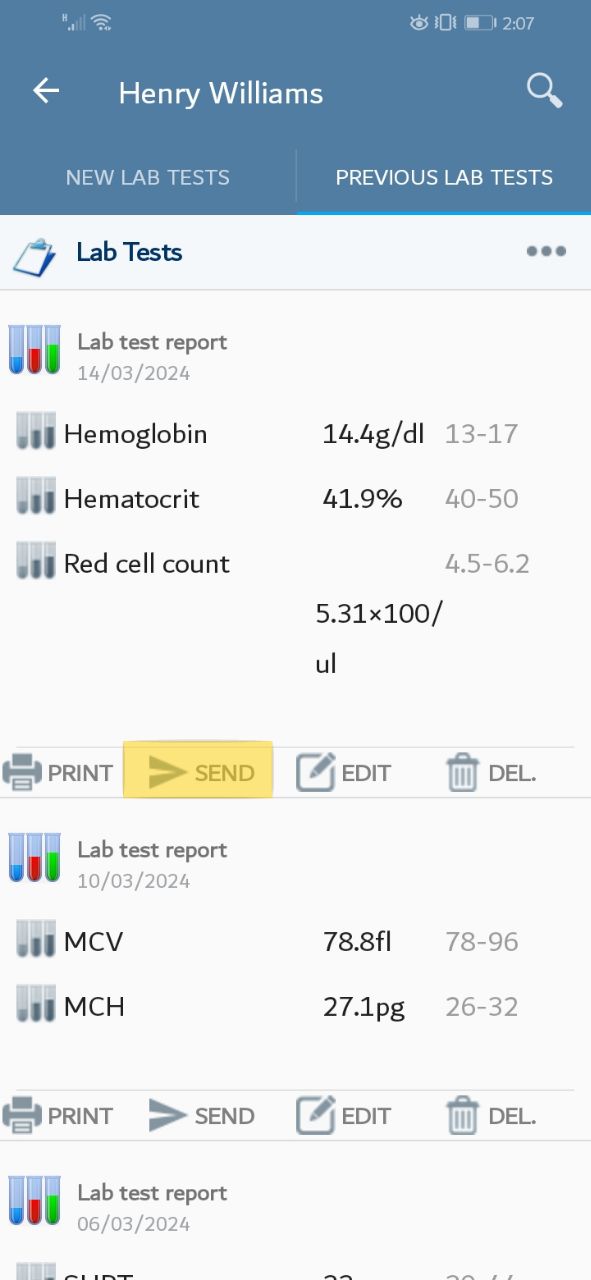The height and width of the screenshot is (1280, 591).
Task: Click the Lab Tests clipboard icon
Action: pyautogui.click(x=32, y=256)
